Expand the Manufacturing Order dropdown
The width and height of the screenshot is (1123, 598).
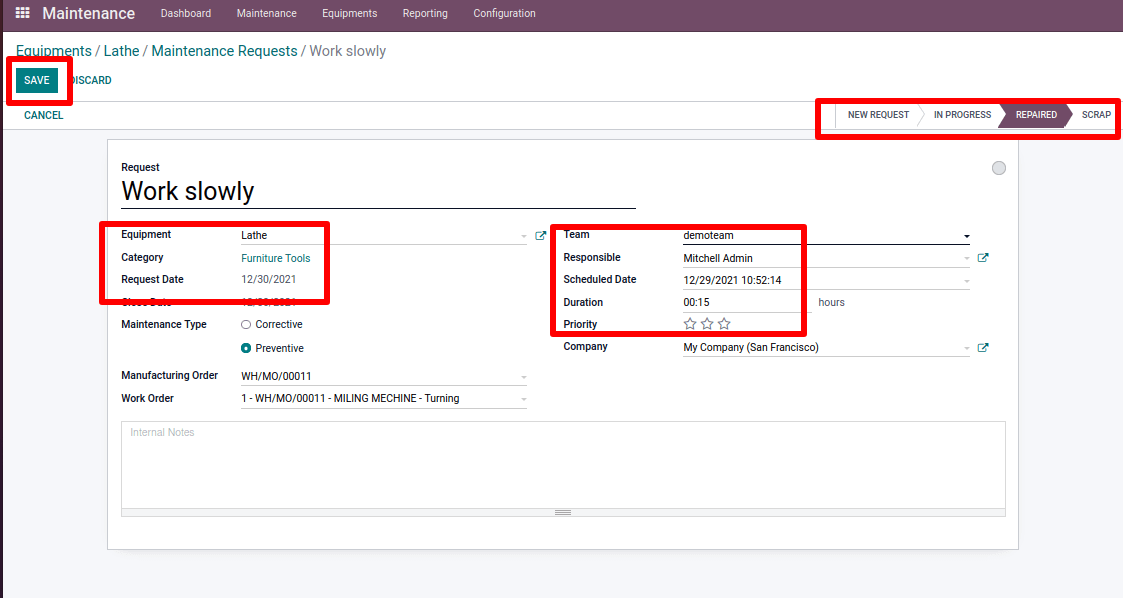(523, 378)
